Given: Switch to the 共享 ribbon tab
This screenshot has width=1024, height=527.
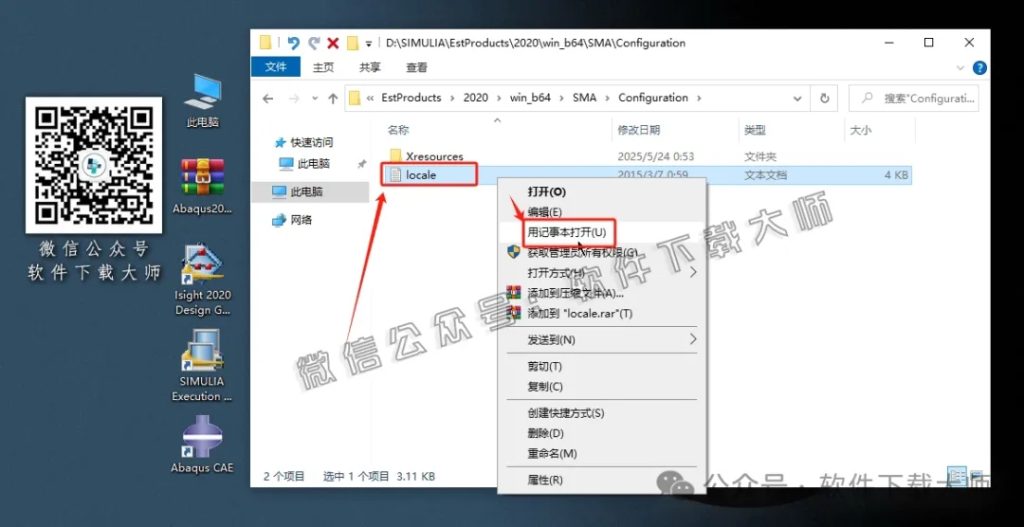Looking at the screenshot, I should click(370, 67).
